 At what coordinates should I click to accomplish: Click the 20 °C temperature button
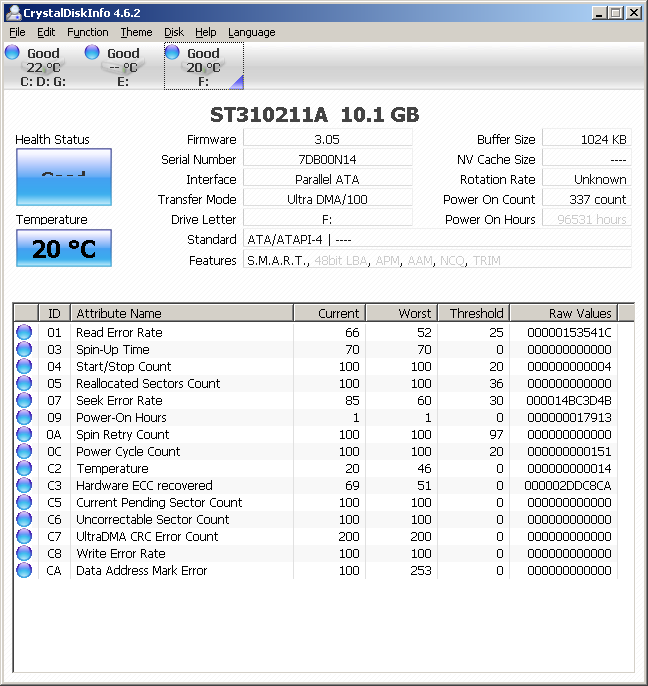(x=64, y=248)
